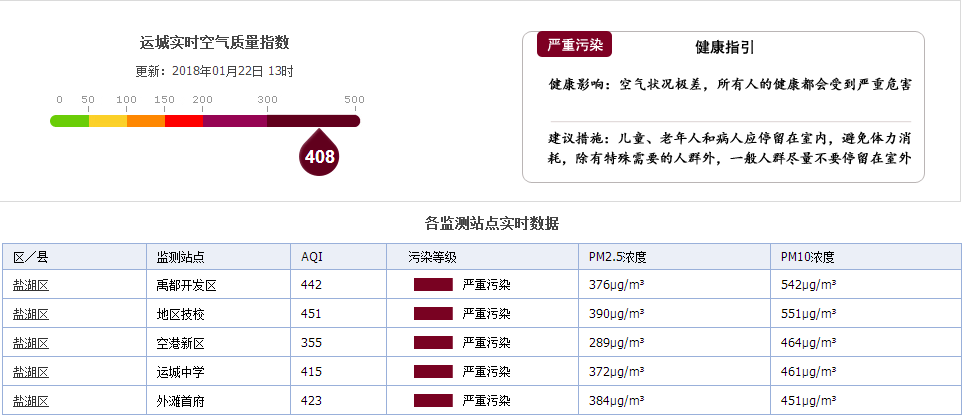Click the 408 AQI droplet marker
Image resolution: width=966 pixels, height=417 pixels.
pyautogui.click(x=319, y=154)
